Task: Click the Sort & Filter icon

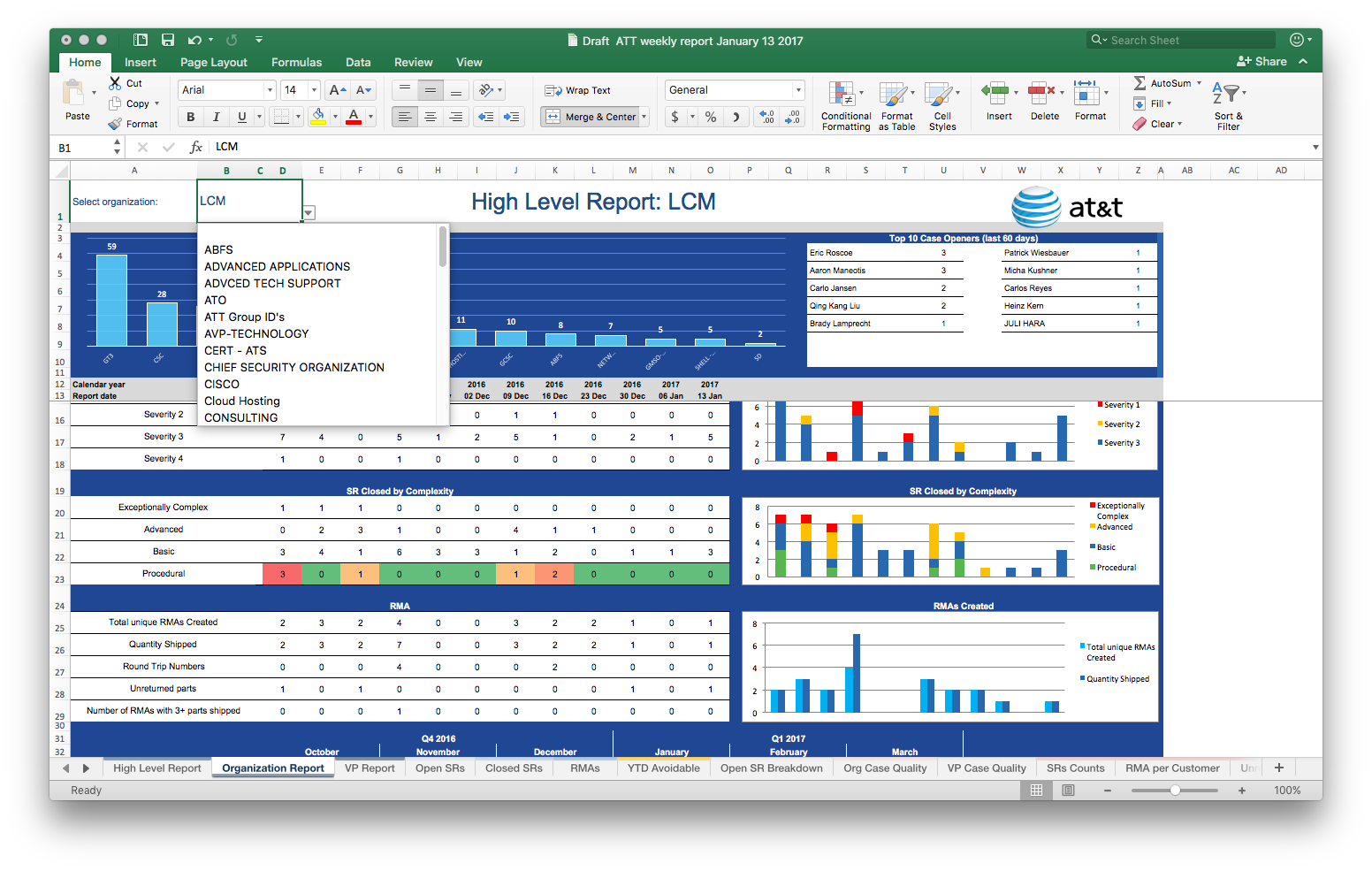Action: (x=1227, y=94)
